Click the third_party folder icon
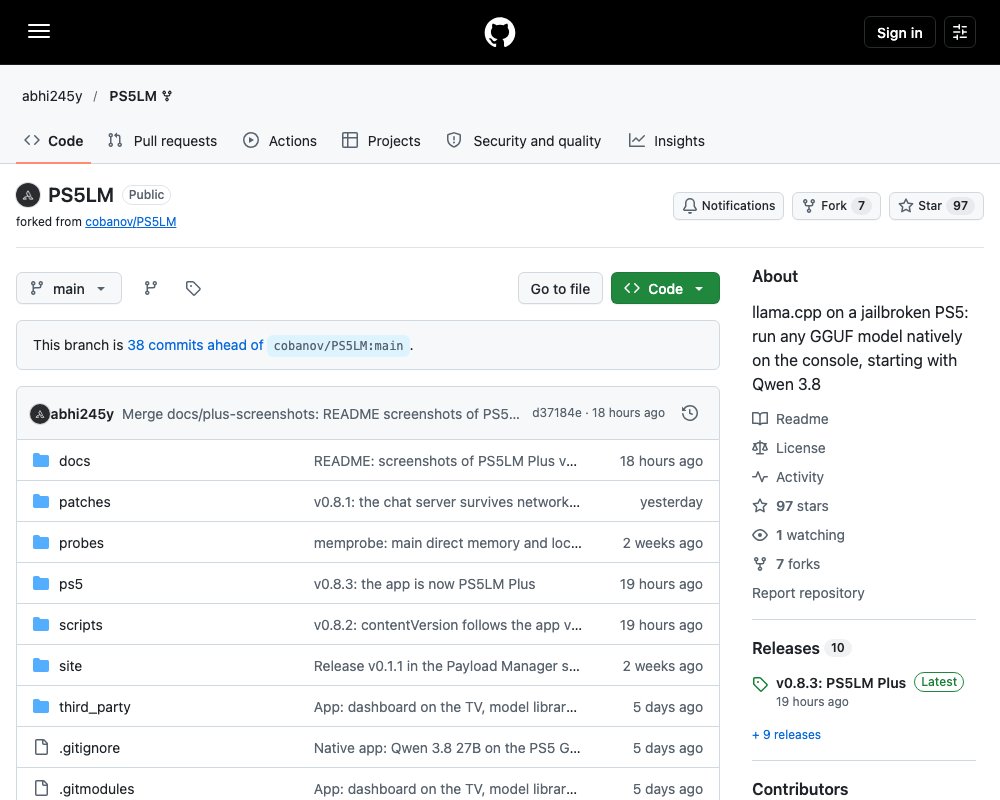1000x800 pixels. (41, 706)
